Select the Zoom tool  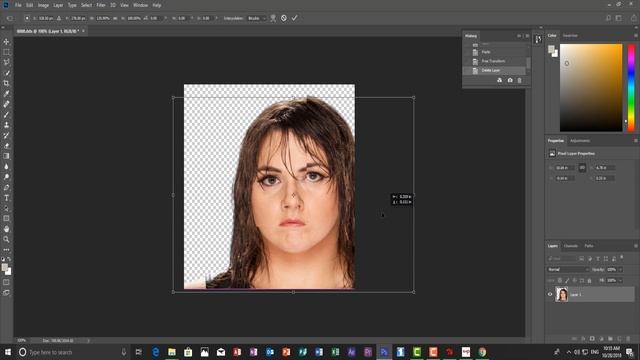[x=7, y=240]
